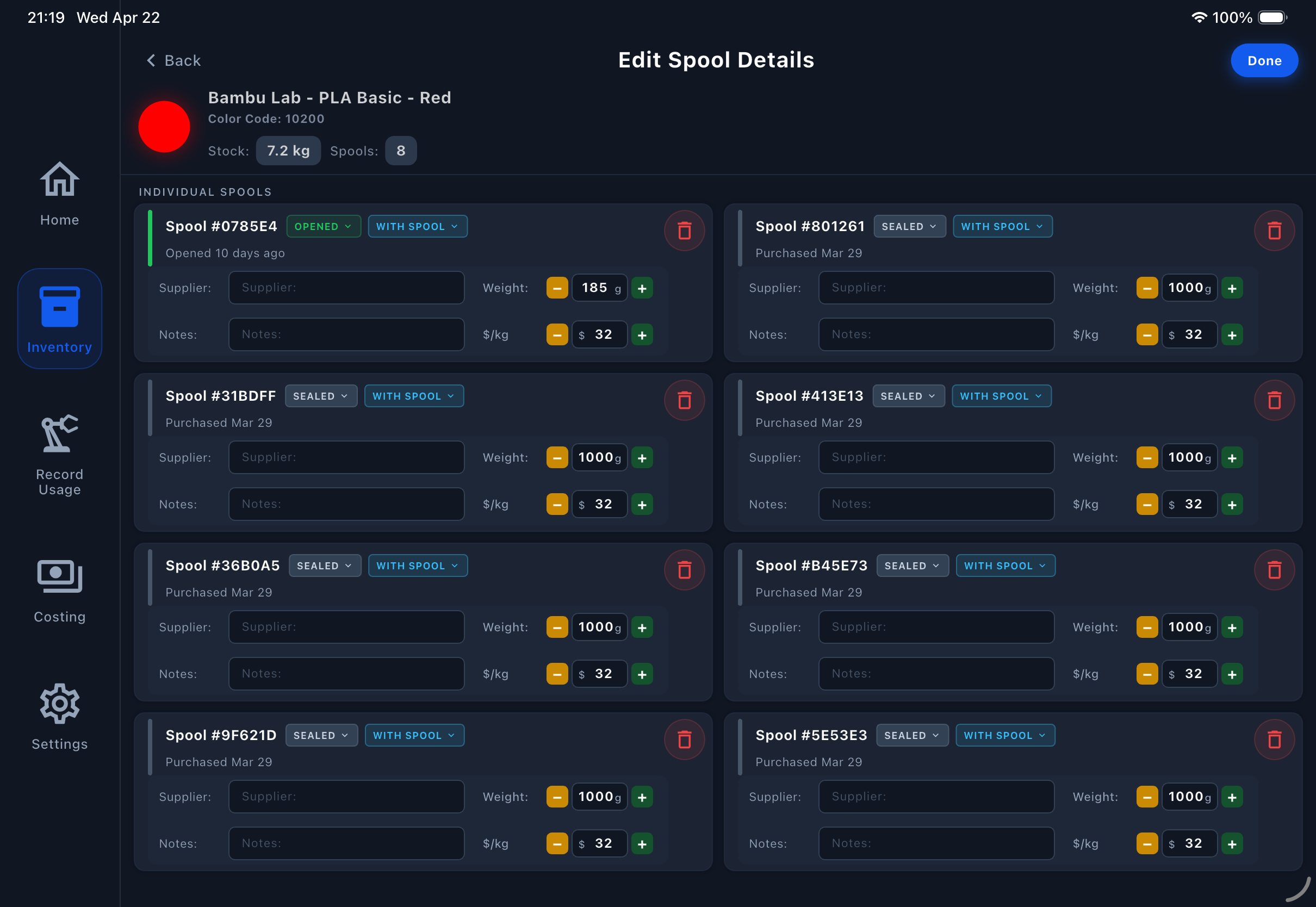1316x907 pixels.
Task: Decrease weight of spool #801261
Action: point(1147,288)
